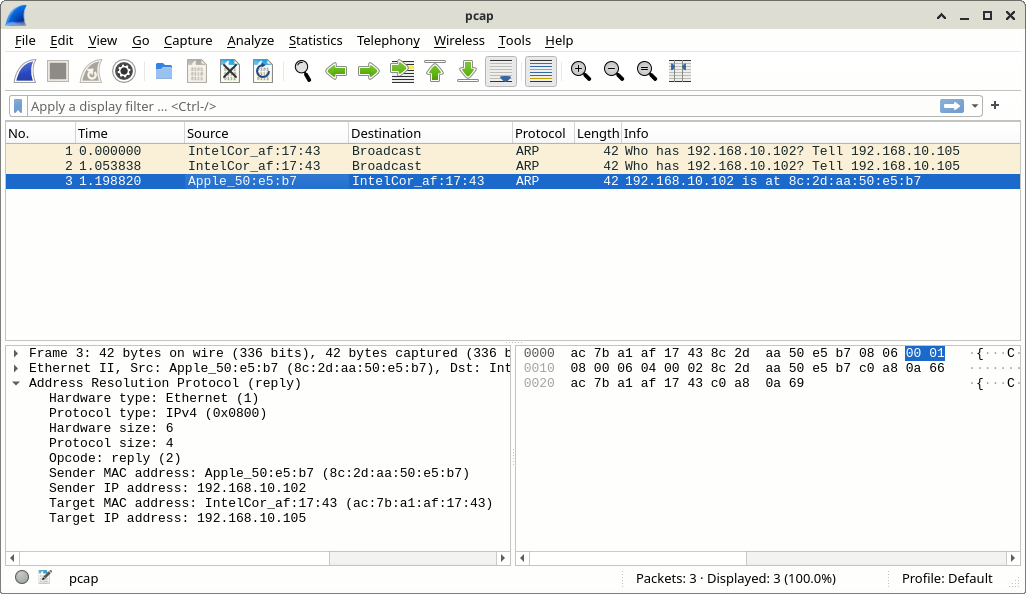Open the Help menu
The width and height of the screenshot is (1026, 594).
[559, 41]
